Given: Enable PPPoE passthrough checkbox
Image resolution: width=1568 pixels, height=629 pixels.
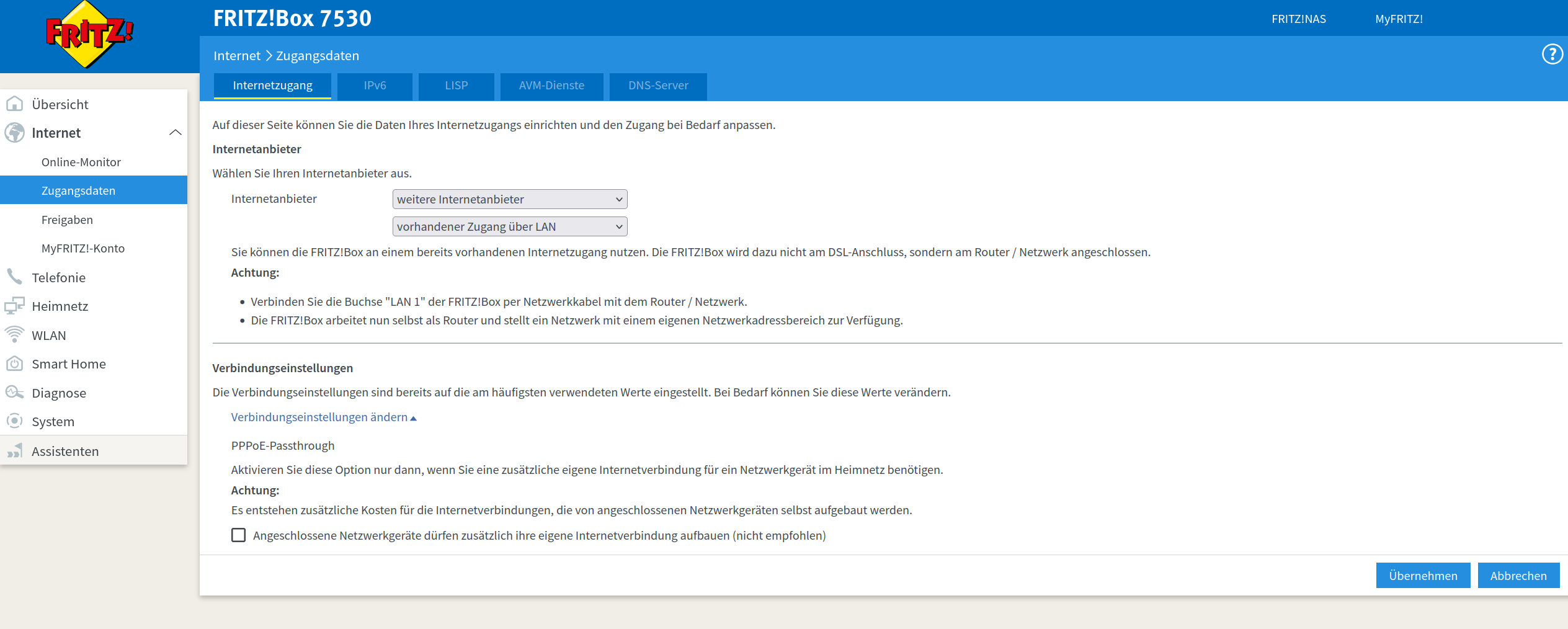Looking at the screenshot, I should click(x=239, y=535).
